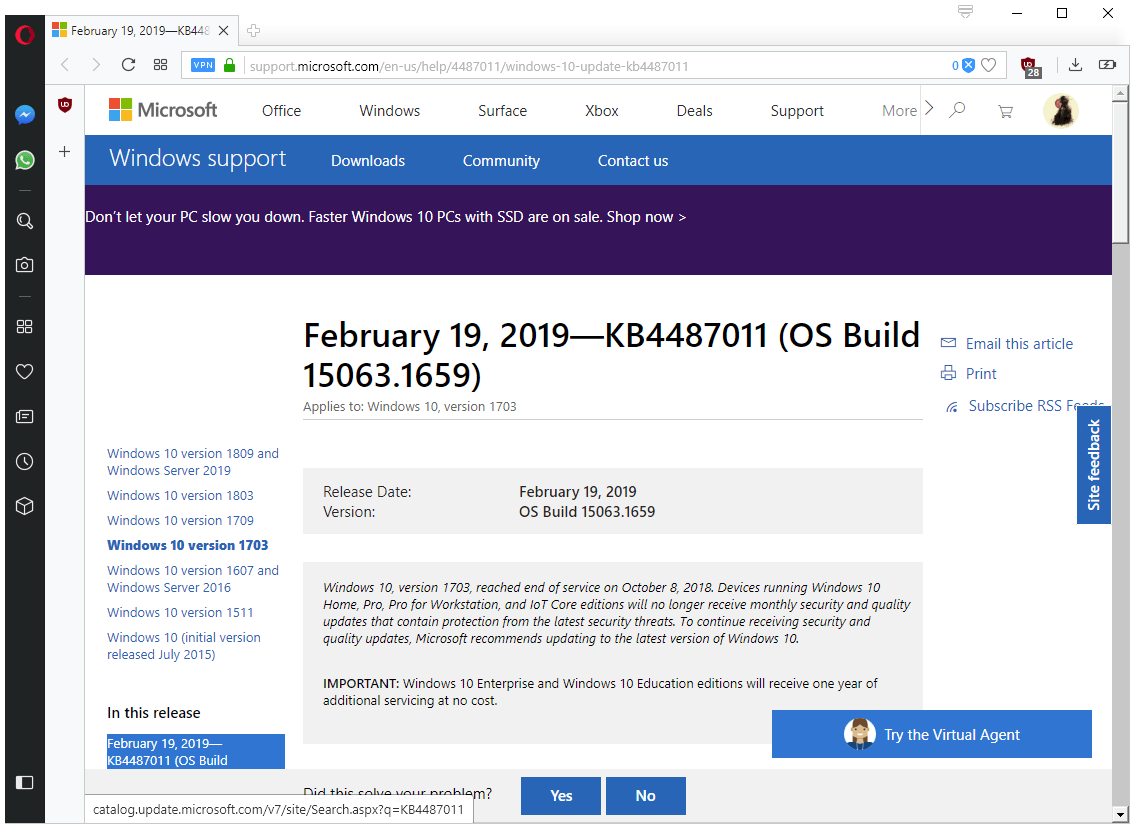The height and width of the screenshot is (830, 1135).
Task: Click the Microsoft logo
Action: point(163,110)
